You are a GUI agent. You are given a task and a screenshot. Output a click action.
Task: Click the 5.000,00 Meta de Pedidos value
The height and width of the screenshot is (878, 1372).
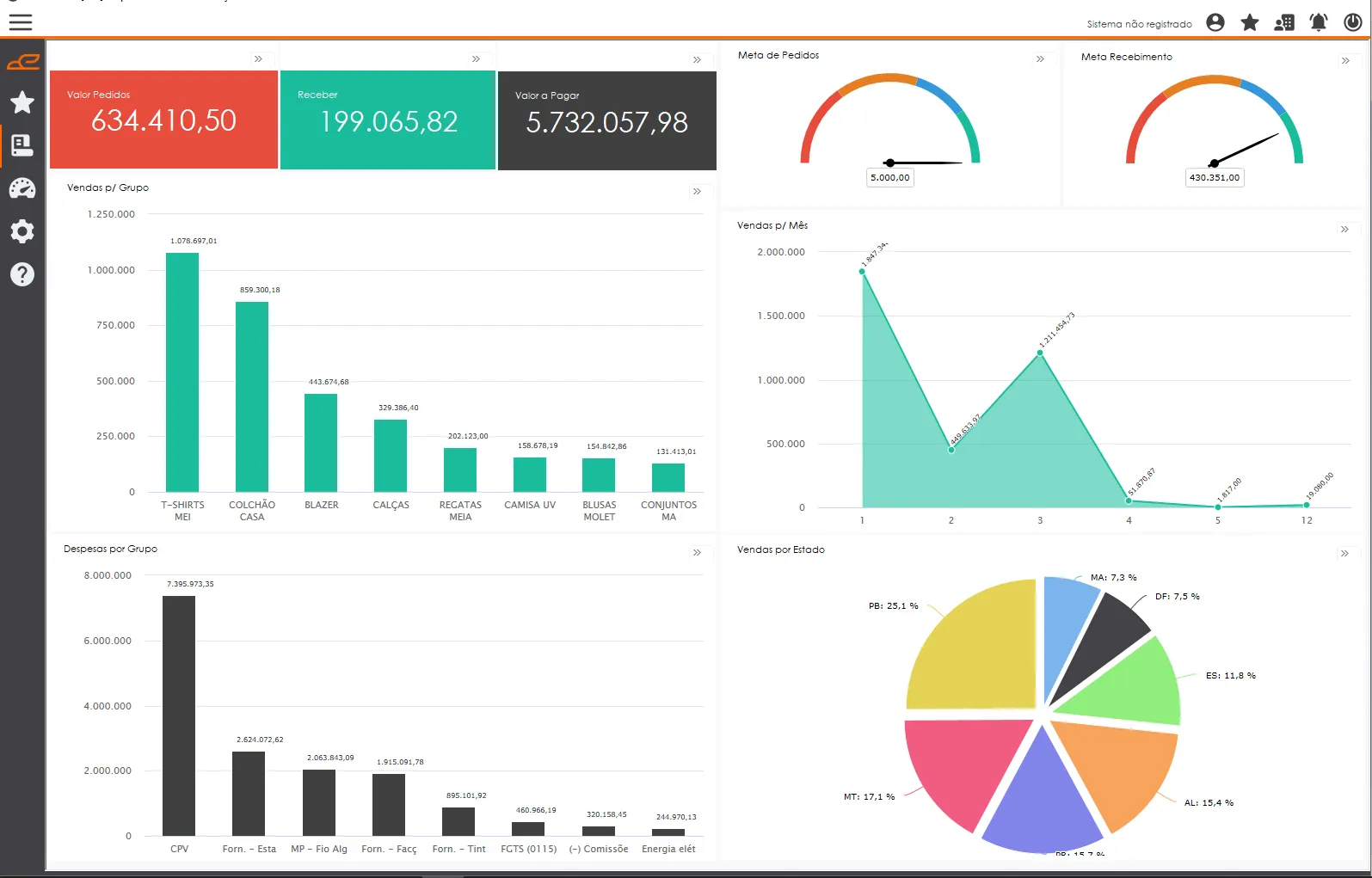pyautogui.click(x=890, y=178)
